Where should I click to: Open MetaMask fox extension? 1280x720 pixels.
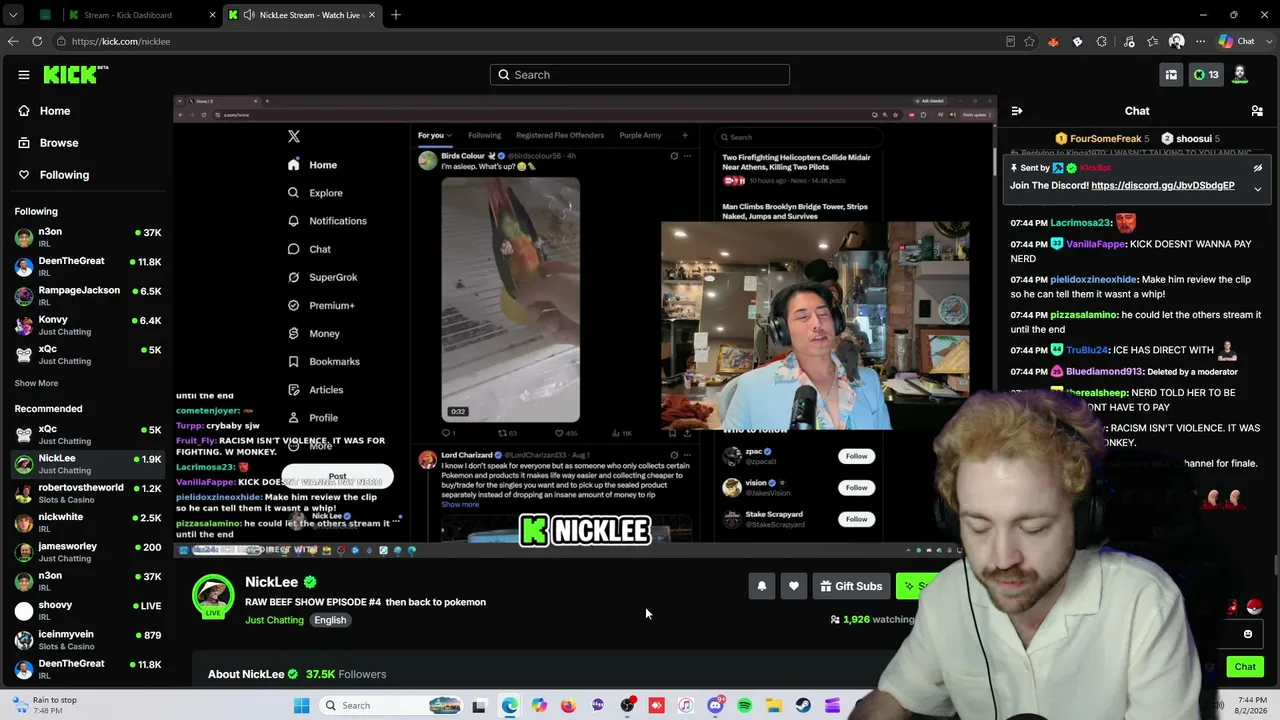coord(1053,41)
